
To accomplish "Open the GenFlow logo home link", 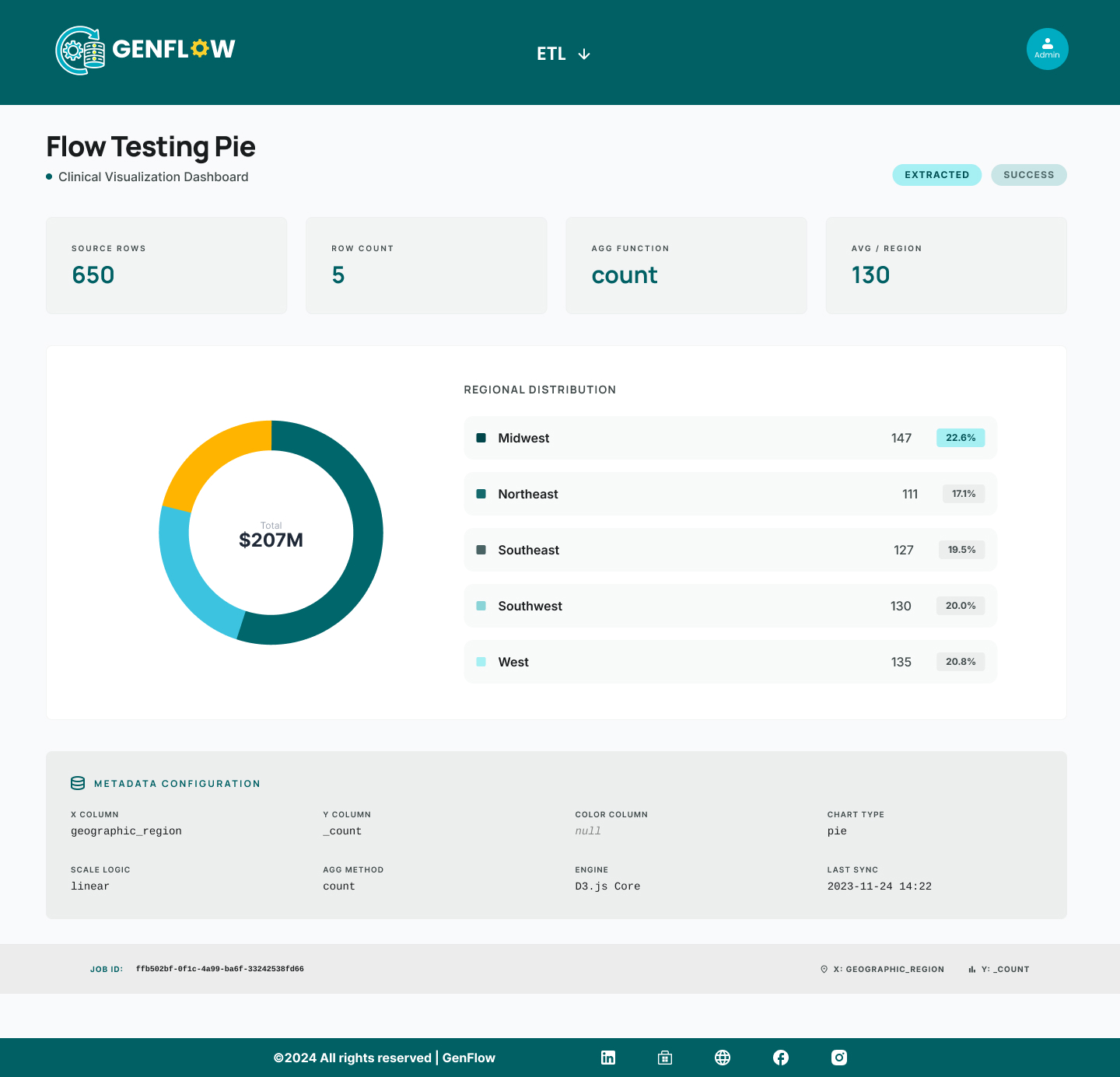I will pyautogui.click(x=145, y=51).
